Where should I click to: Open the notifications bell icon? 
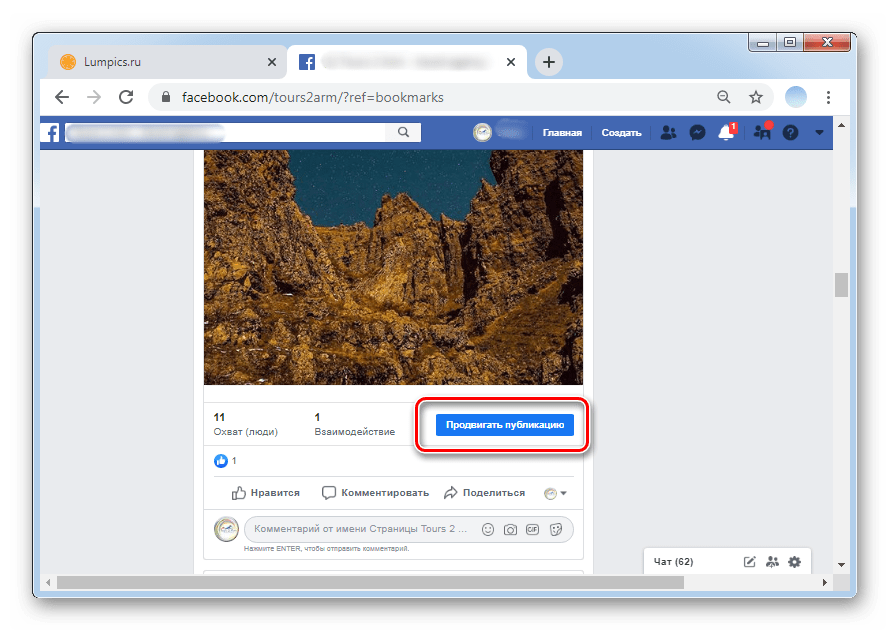click(x=727, y=132)
